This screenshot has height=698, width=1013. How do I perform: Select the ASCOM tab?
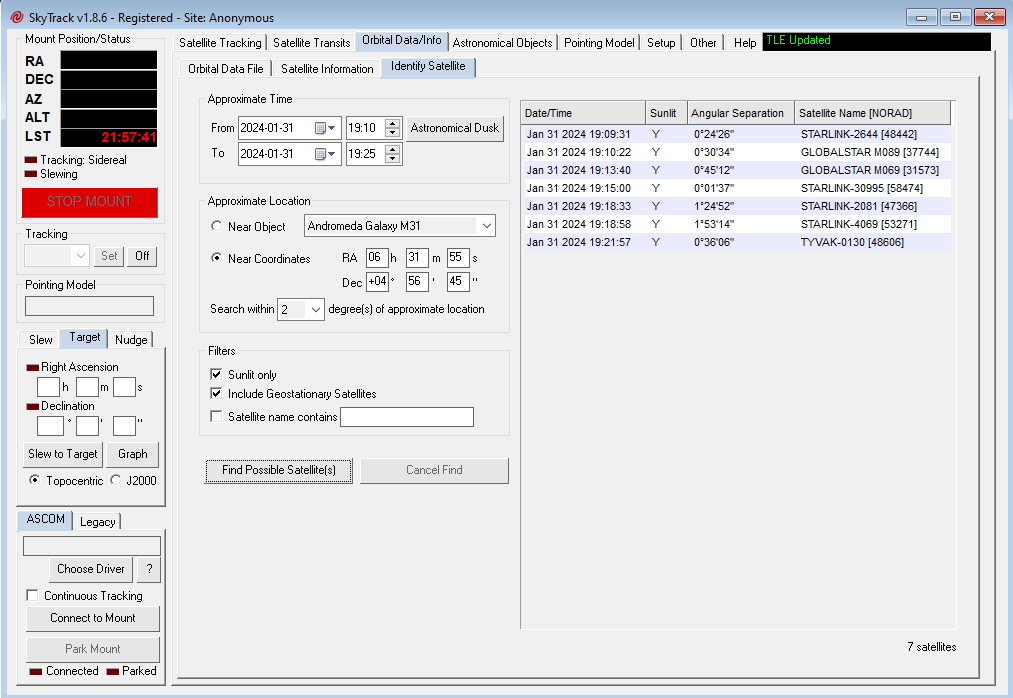[45, 520]
